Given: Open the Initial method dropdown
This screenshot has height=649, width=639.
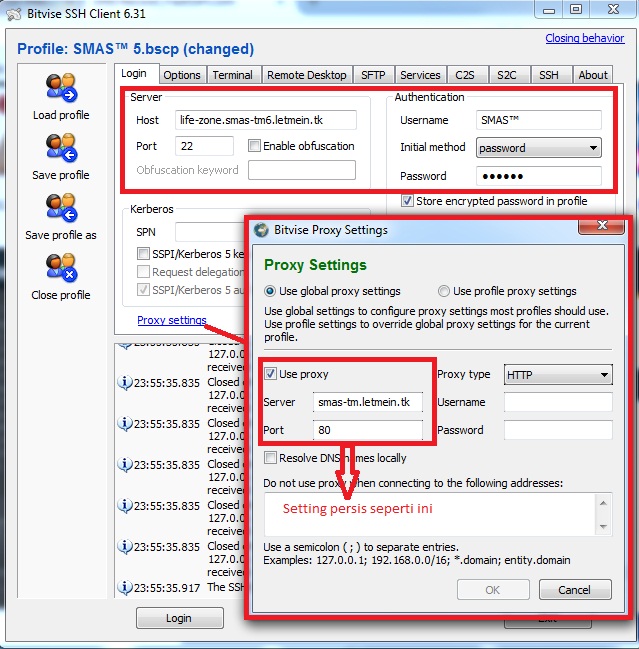Looking at the screenshot, I should coord(538,148).
